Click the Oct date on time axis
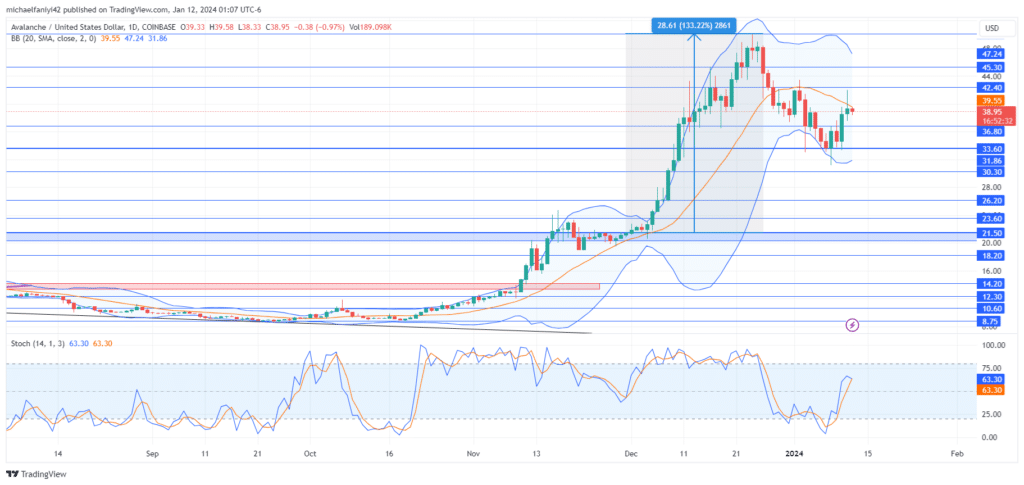This screenshot has width=1024, height=485. coord(310,453)
